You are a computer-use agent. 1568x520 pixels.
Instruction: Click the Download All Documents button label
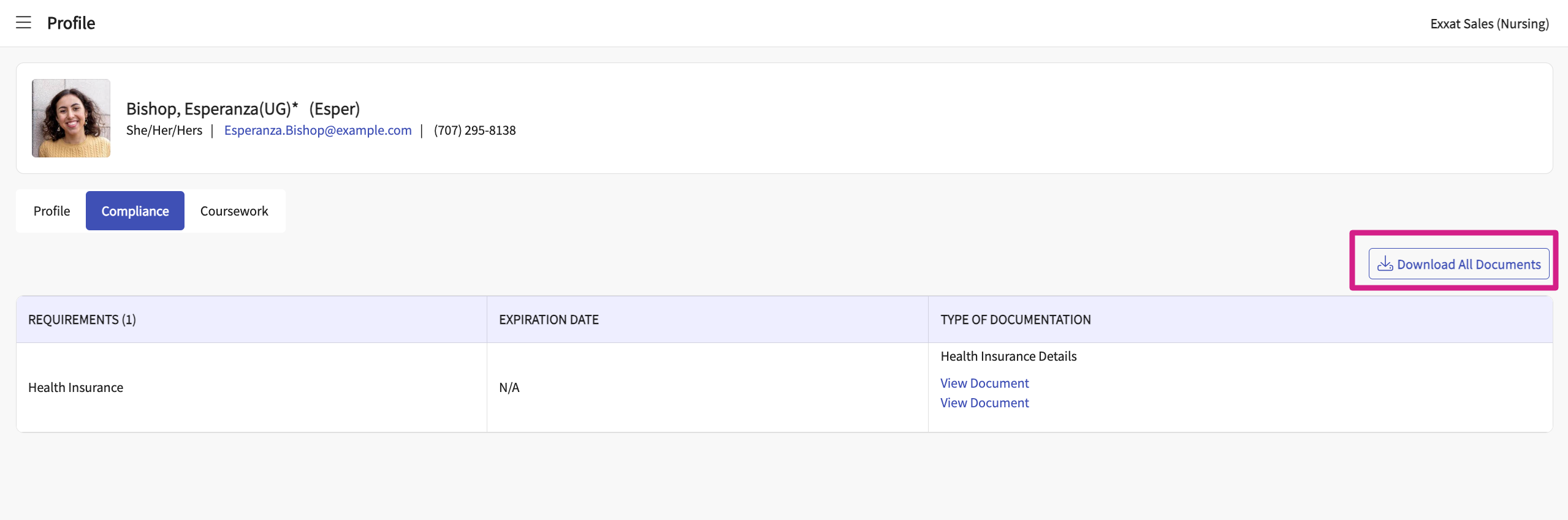1469,265
